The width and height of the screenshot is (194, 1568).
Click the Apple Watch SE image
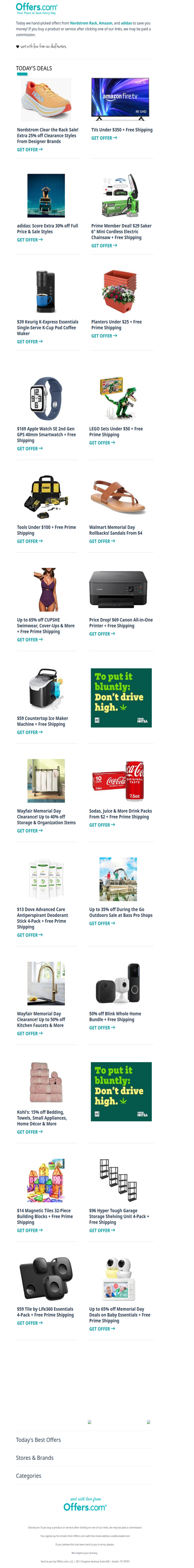(46, 399)
